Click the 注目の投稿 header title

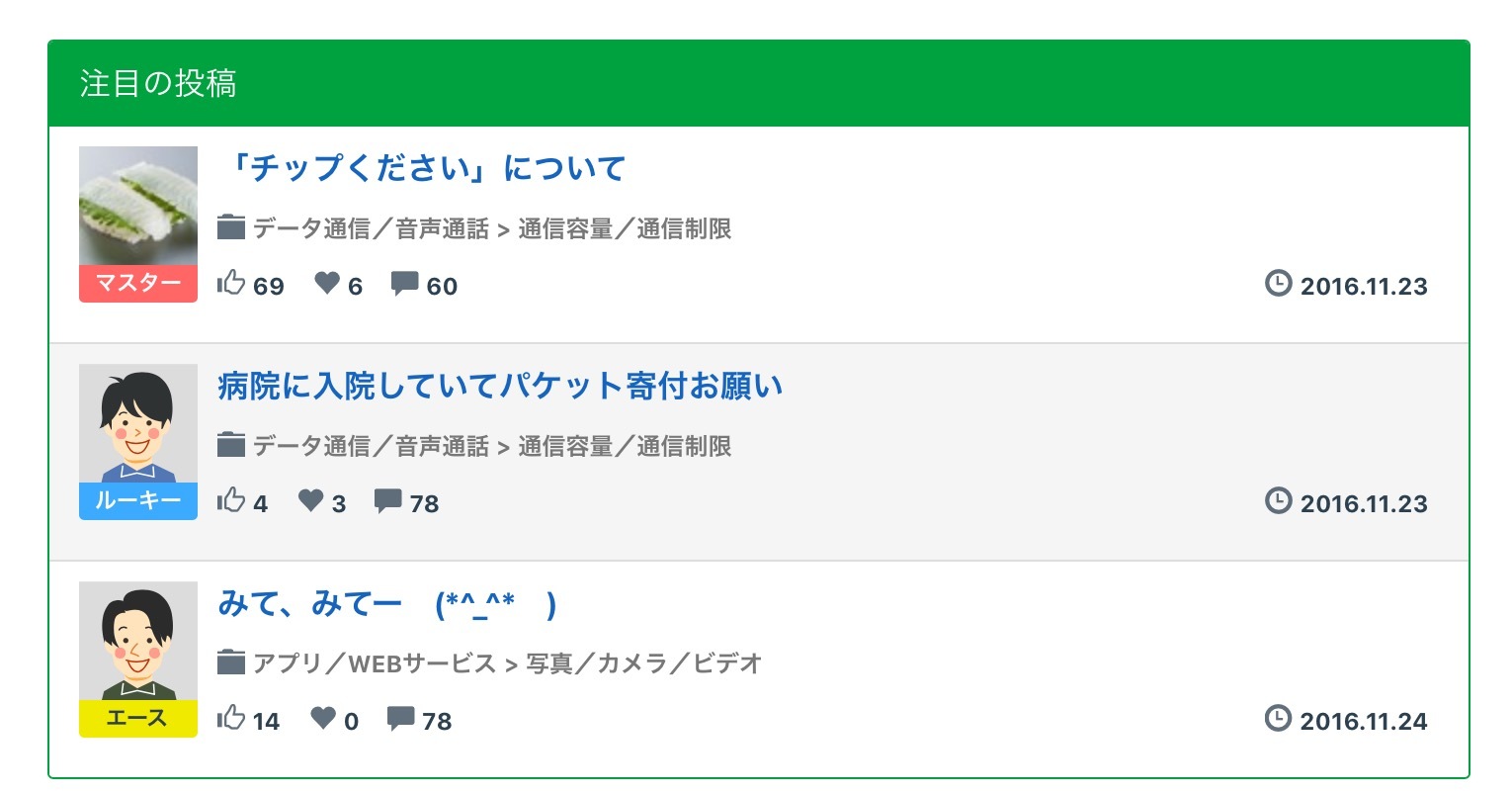158,83
